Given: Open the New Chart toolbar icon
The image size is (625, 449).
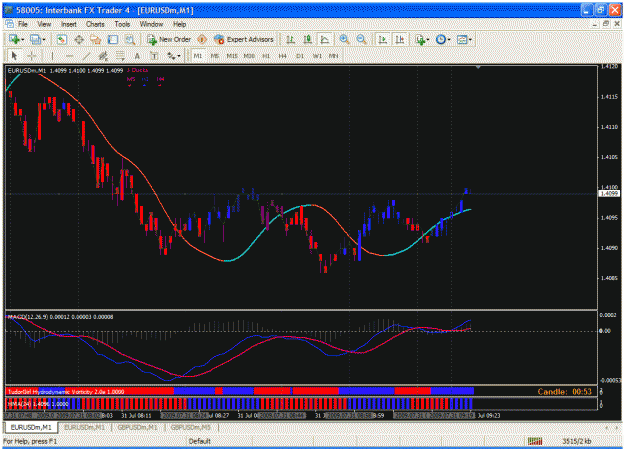Looking at the screenshot, I should [x=14, y=39].
